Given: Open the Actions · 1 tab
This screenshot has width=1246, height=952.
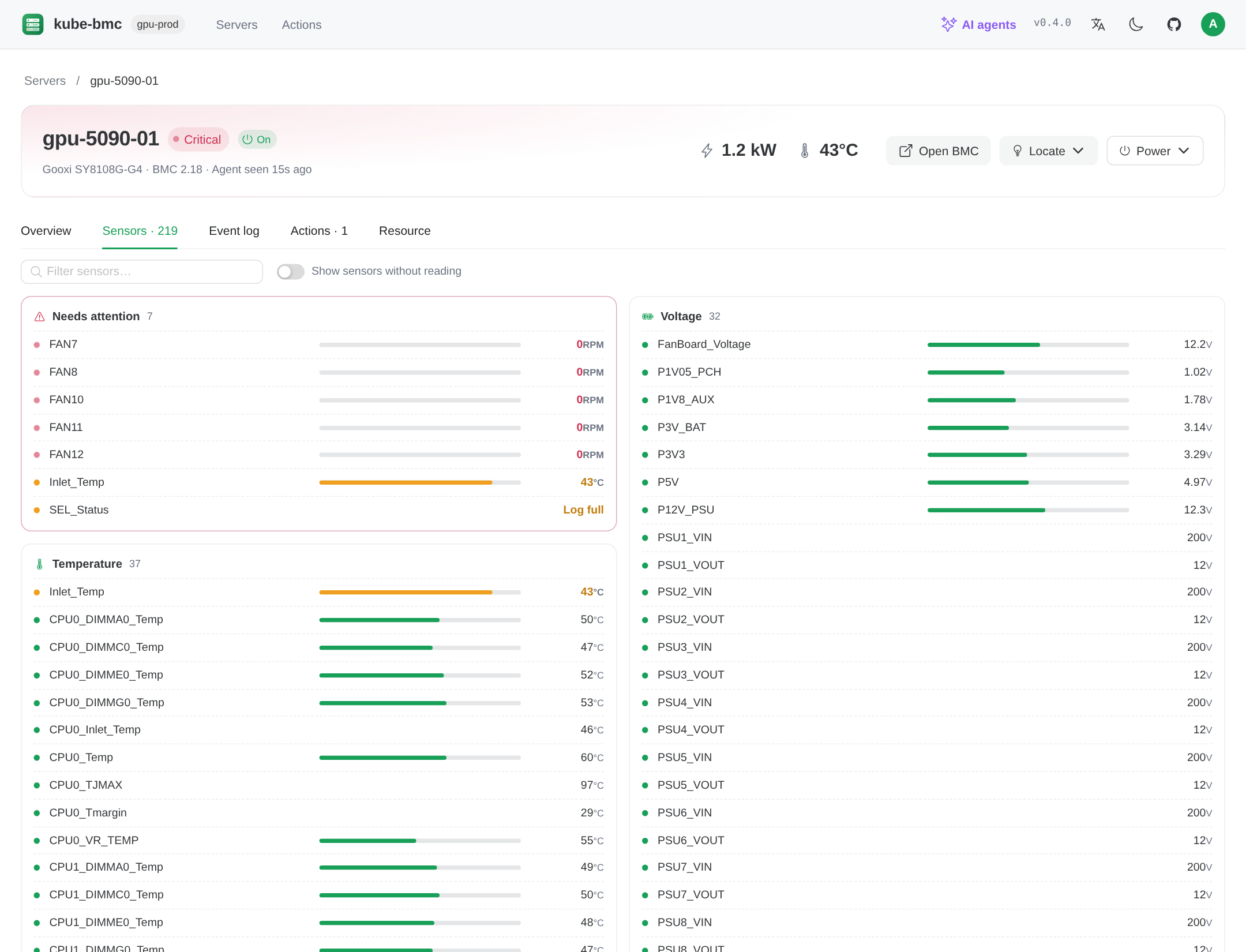Looking at the screenshot, I should pyautogui.click(x=319, y=231).
